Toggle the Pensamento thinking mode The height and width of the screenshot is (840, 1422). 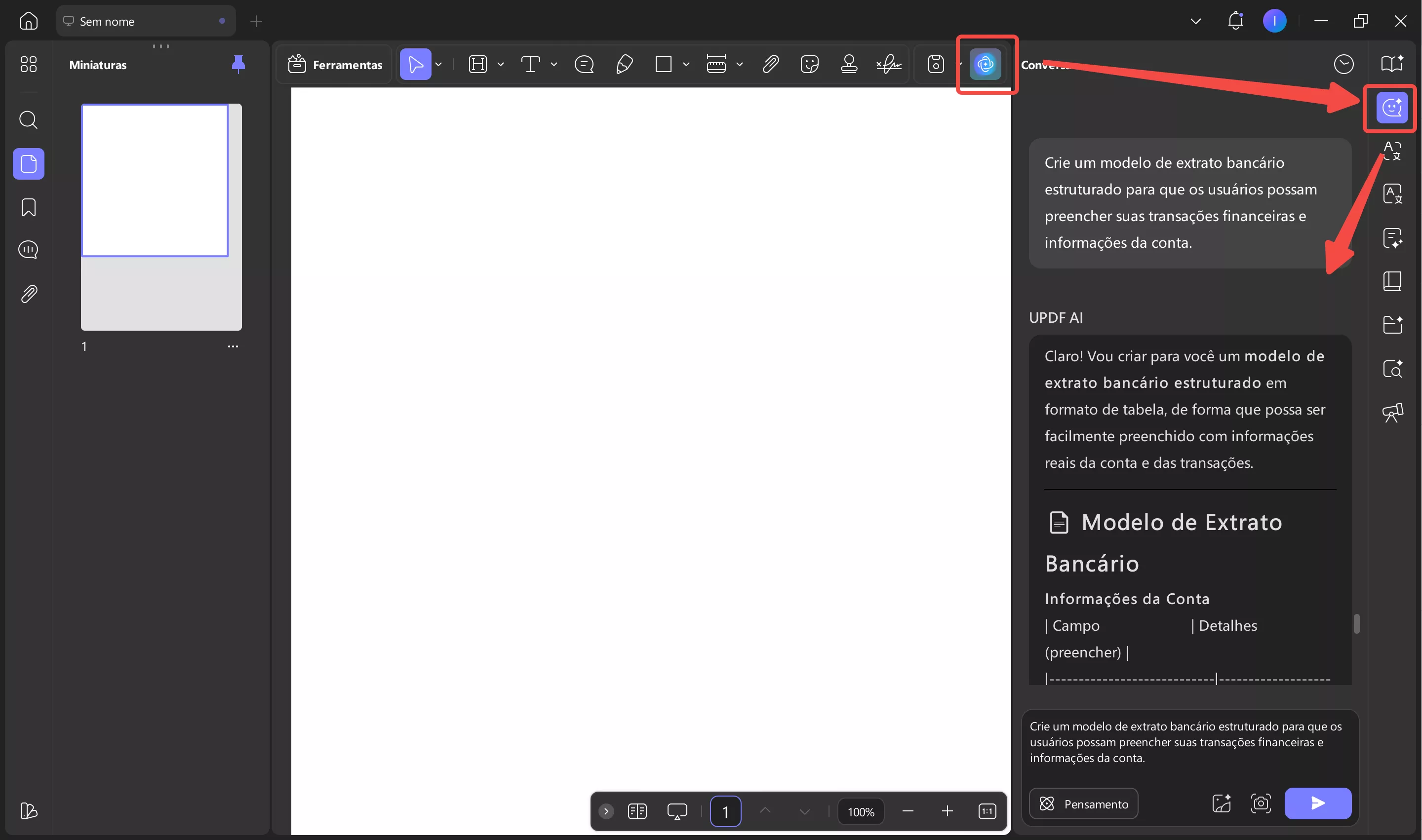pyautogui.click(x=1083, y=804)
